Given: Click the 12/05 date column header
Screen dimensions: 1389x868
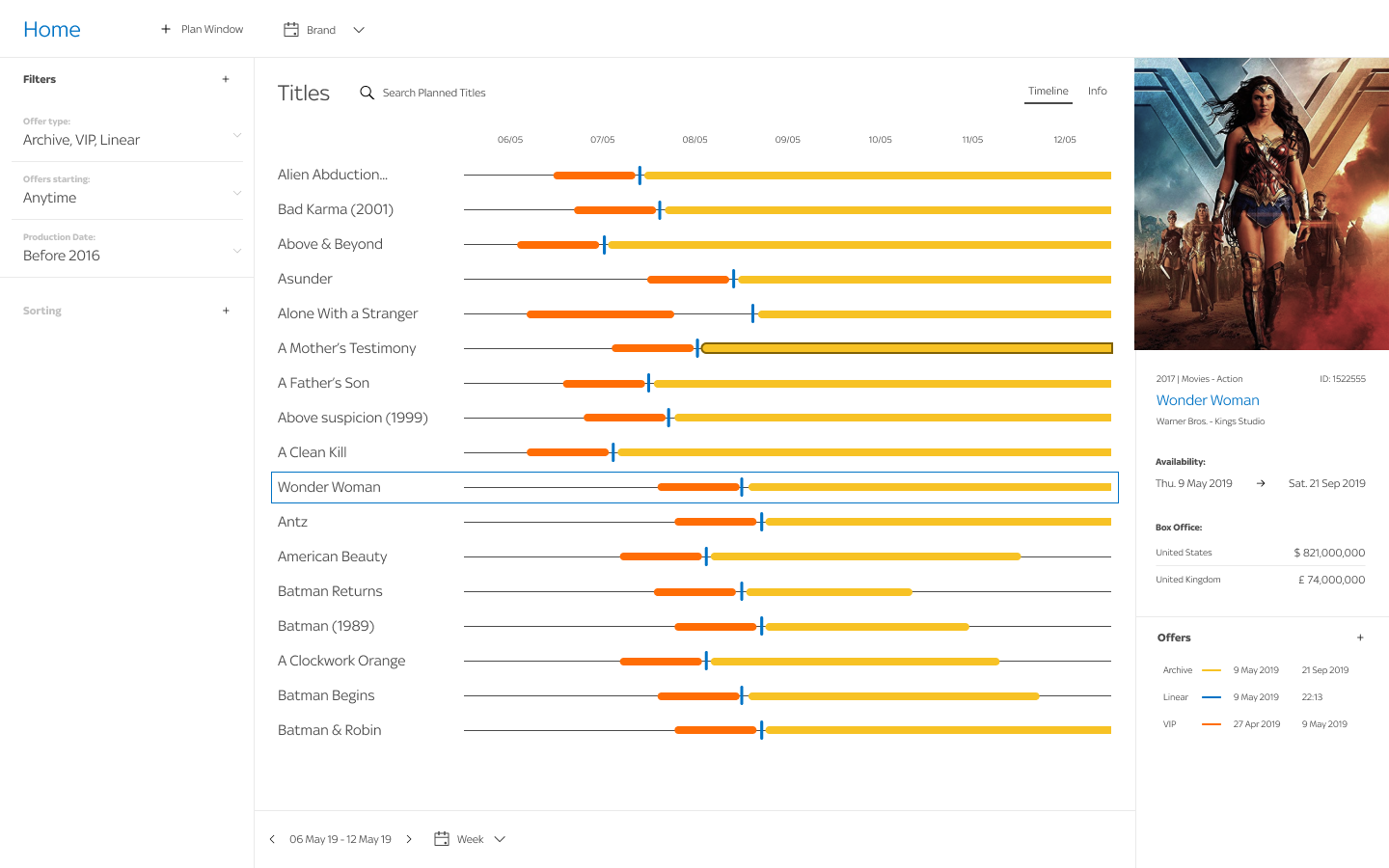Looking at the screenshot, I should point(1065,140).
